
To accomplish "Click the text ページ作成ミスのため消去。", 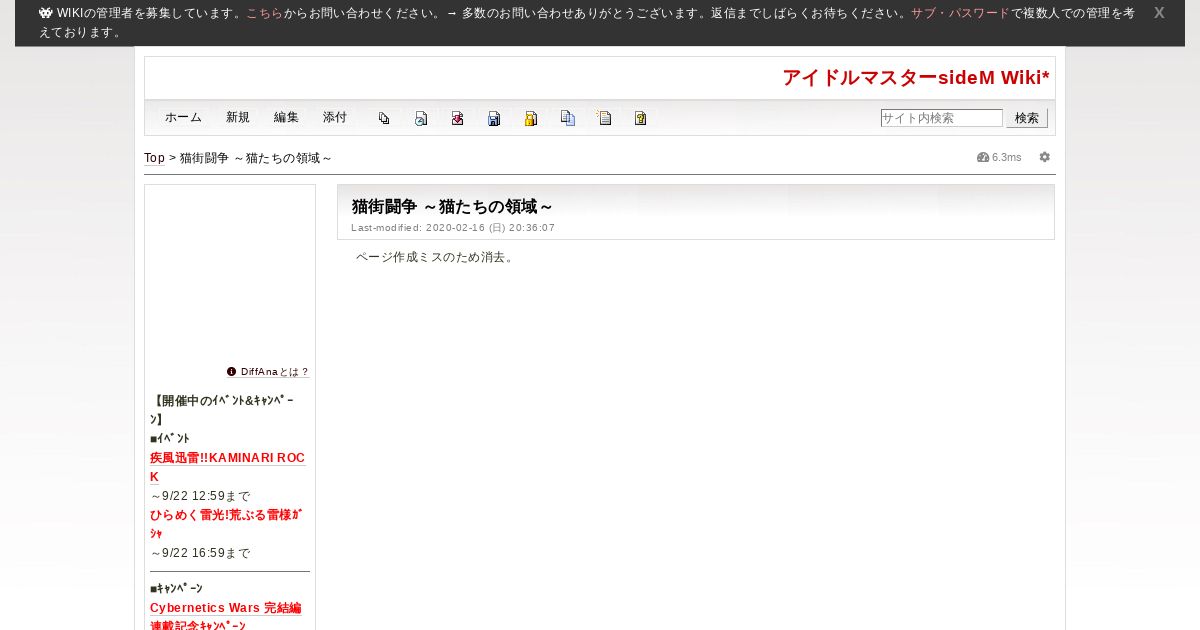I will (436, 257).
